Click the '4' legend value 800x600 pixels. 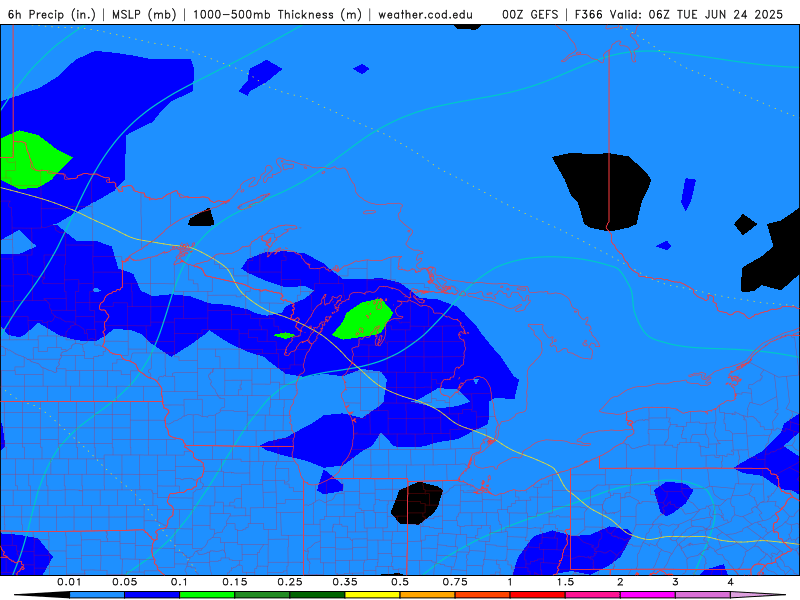pos(731,582)
